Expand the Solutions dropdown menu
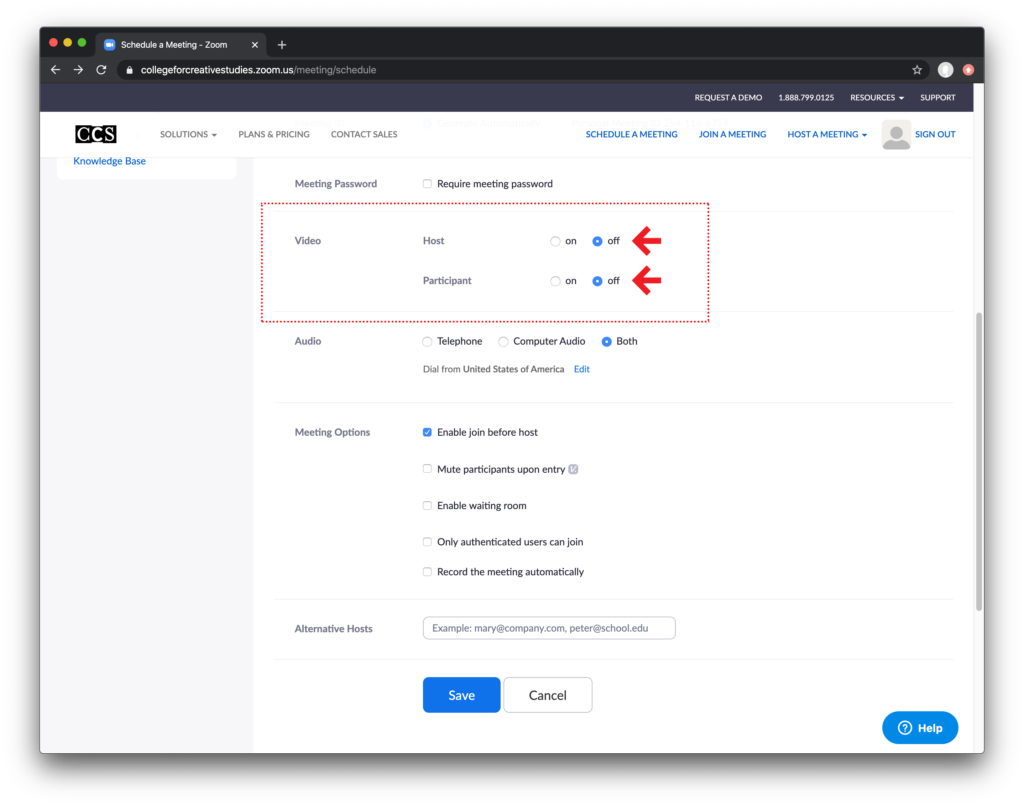 click(188, 134)
